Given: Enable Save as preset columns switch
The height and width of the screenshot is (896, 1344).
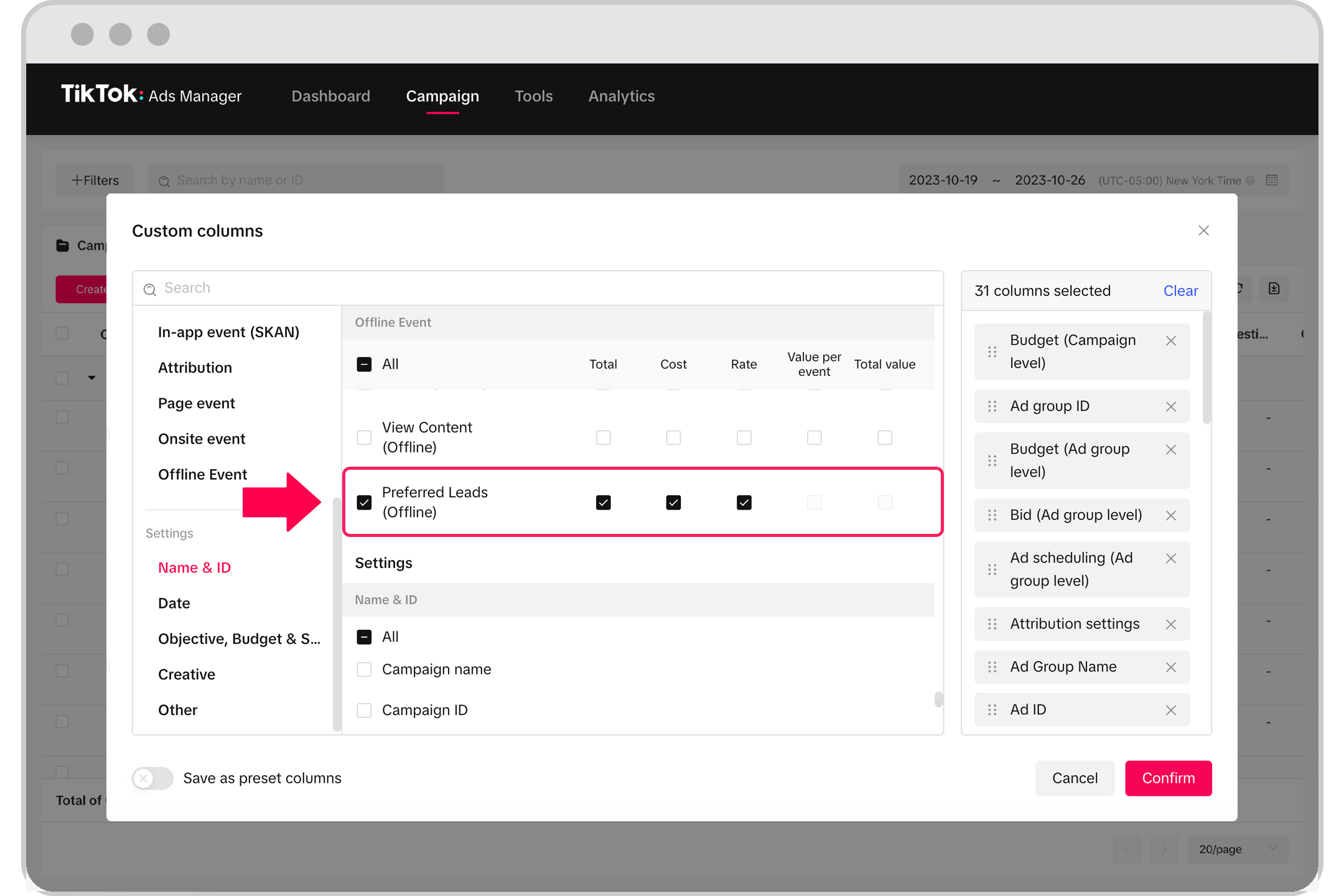Looking at the screenshot, I should click(152, 778).
